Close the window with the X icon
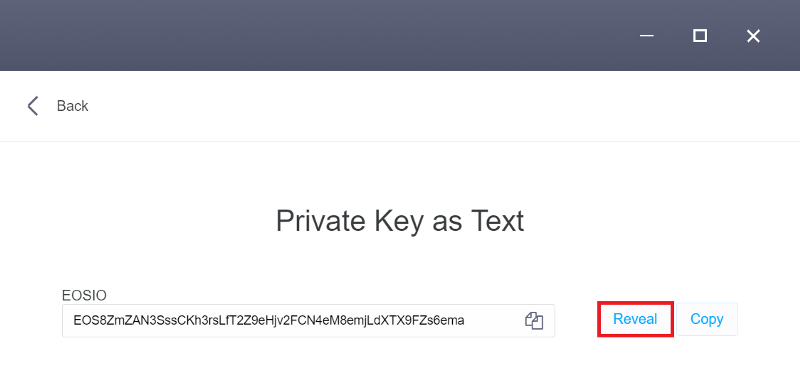Screen dimensions: 800x377 pyautogui.click(x=753, y=36)
